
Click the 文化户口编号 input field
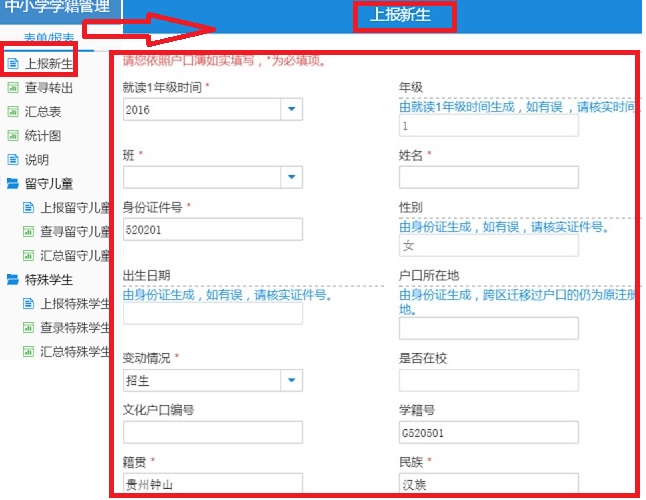click(213, 432)
